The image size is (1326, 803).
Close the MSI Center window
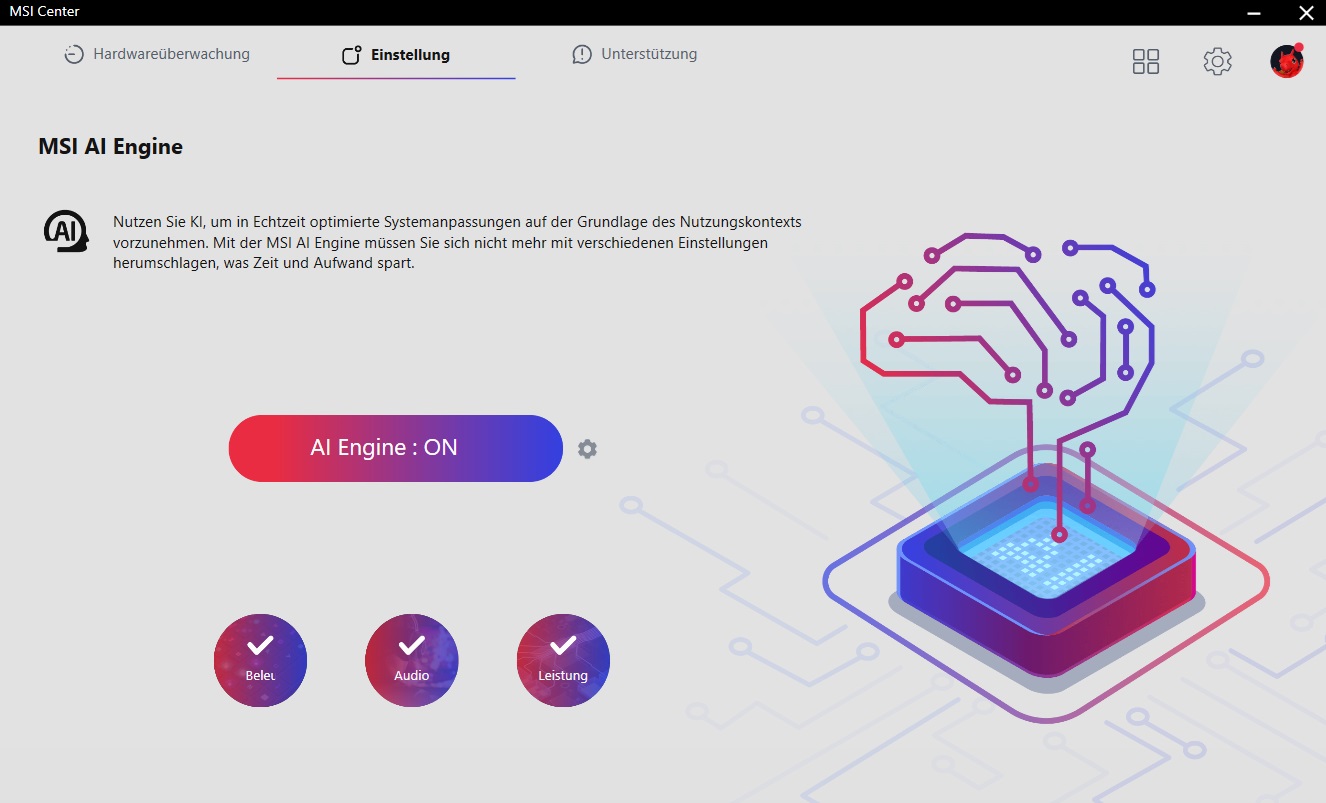(x=1305, y=13)
